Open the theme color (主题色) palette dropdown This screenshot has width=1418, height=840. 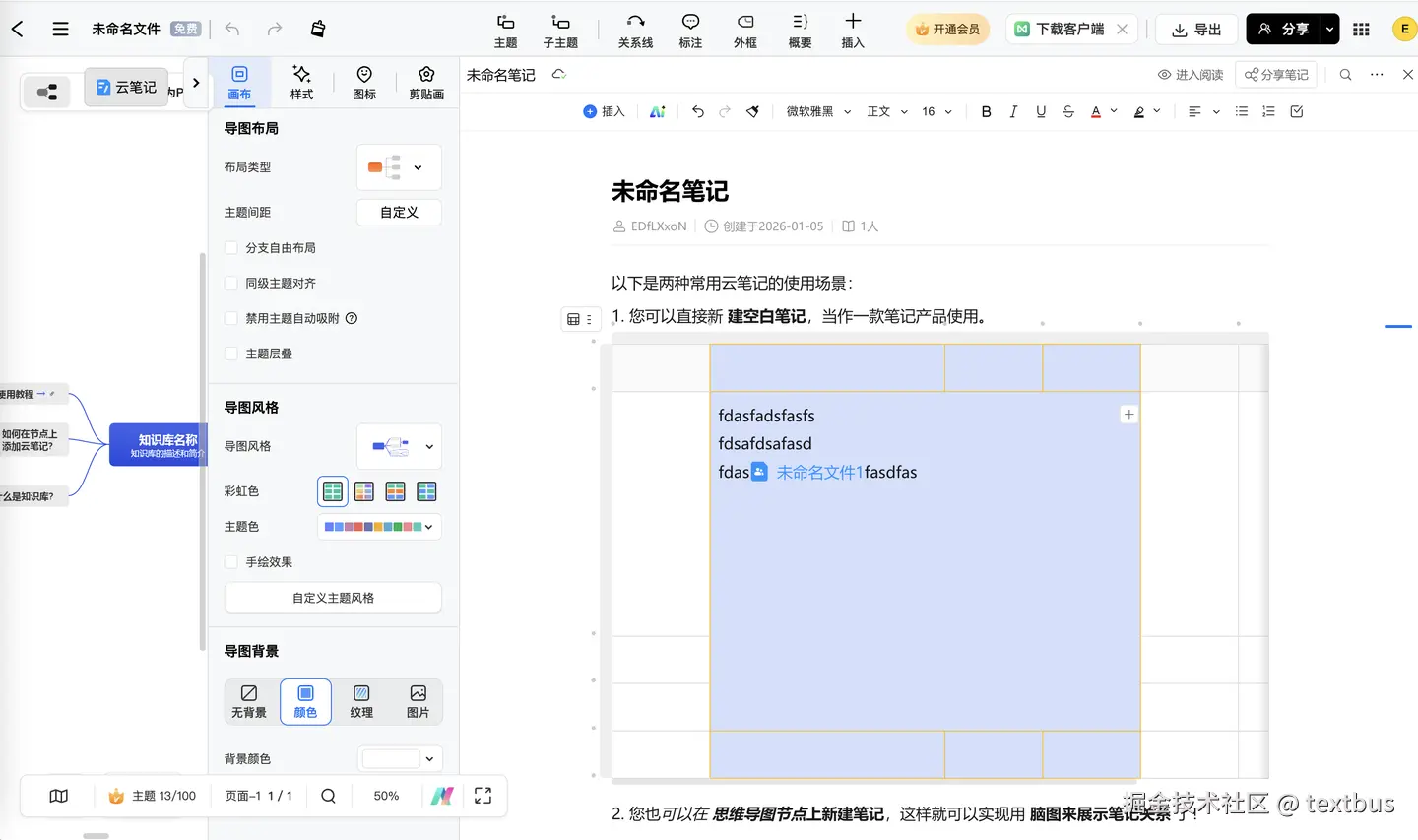point(379,527)
